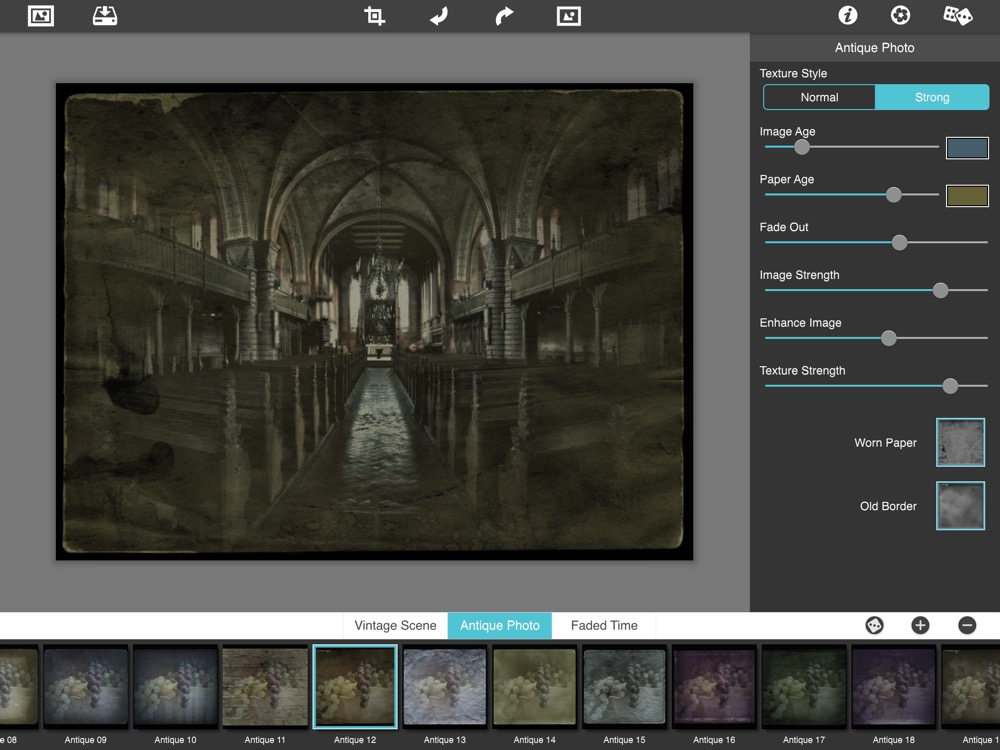1000x750 pixels.
Task: Remove preset with the minus button
Action: 967,625
